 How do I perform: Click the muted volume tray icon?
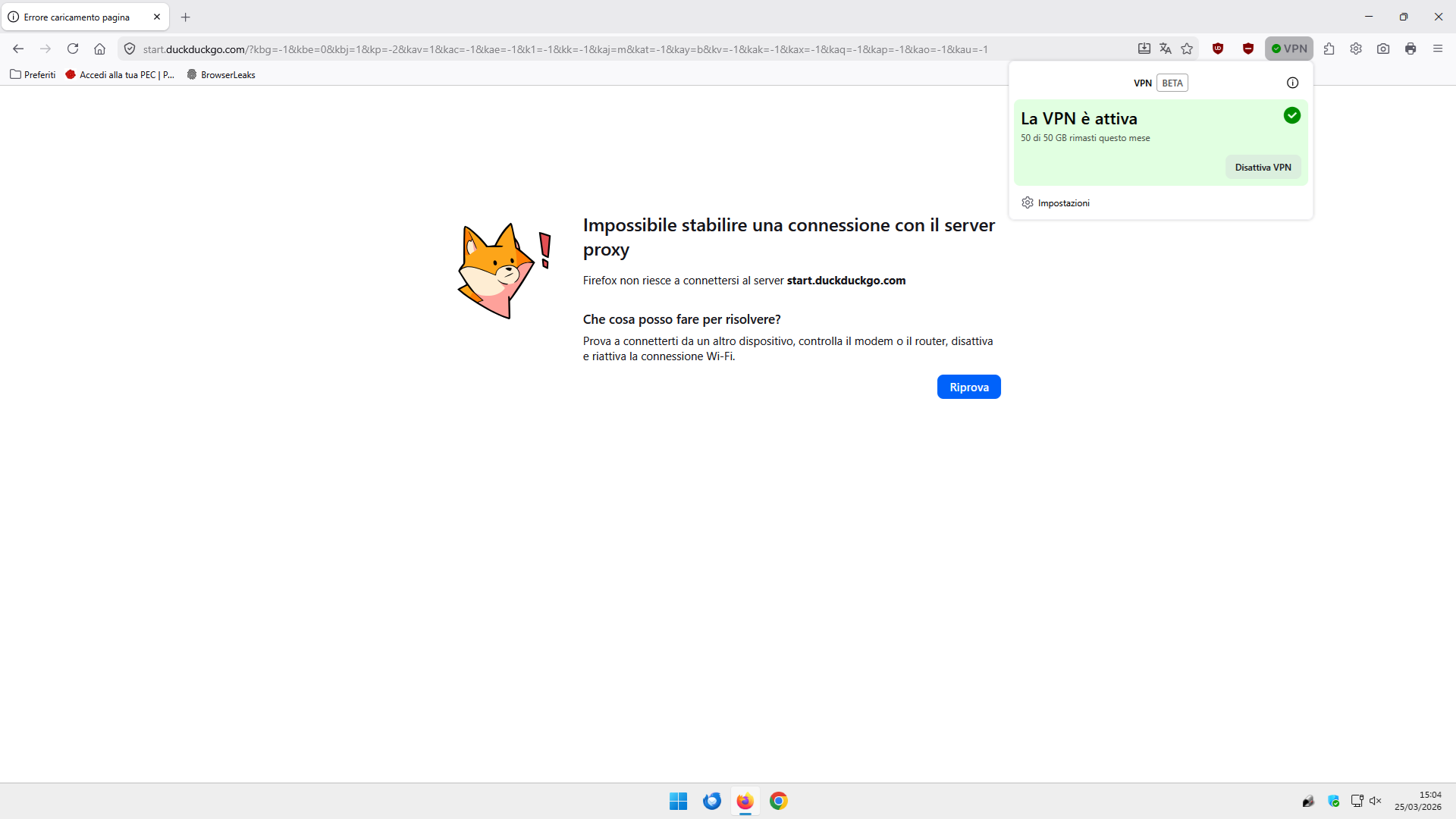[x=1376, y=801]
